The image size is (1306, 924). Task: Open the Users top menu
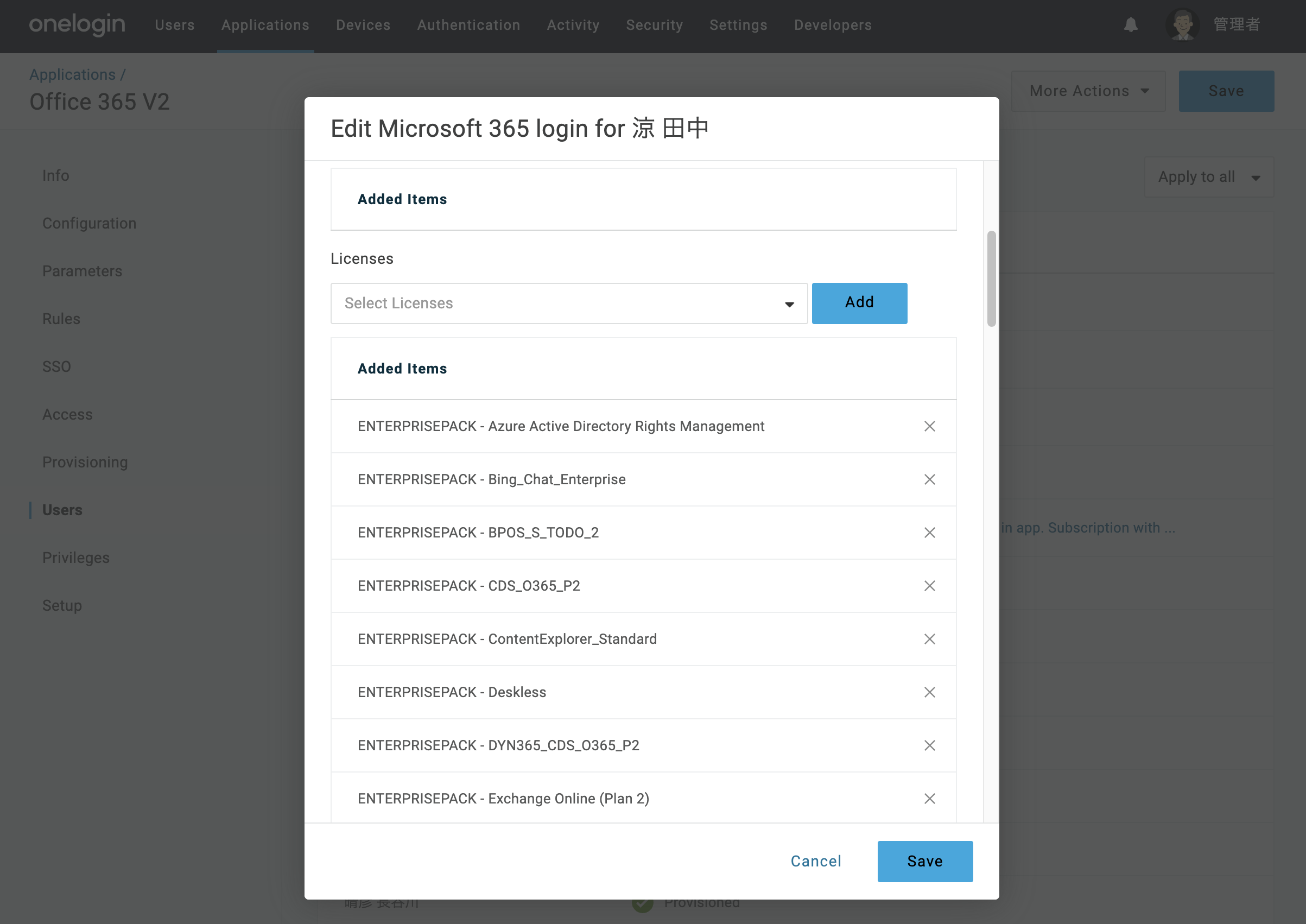point(175,25)
